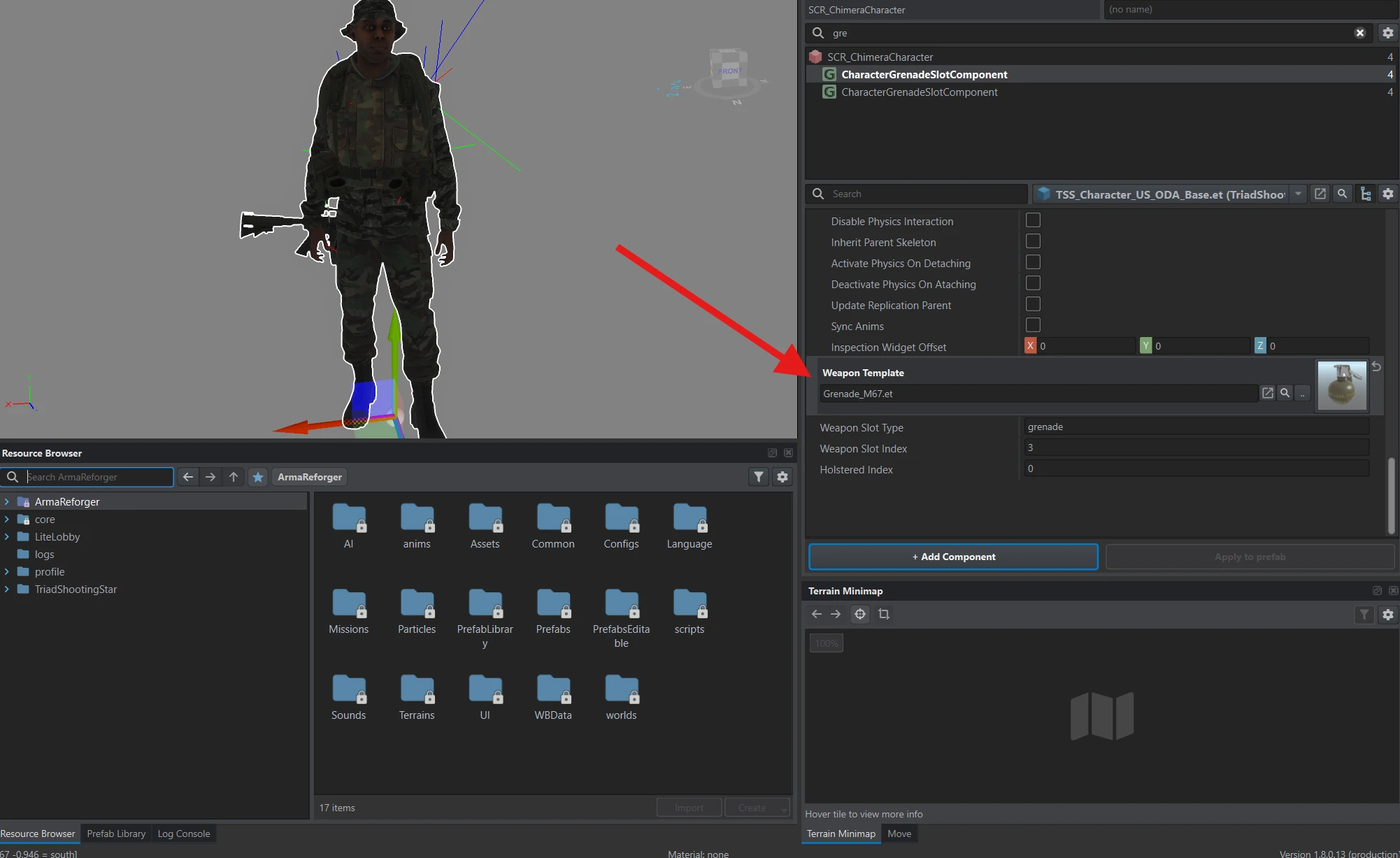Click the Weapon Slot Type field

click(x=1196, y=427)
